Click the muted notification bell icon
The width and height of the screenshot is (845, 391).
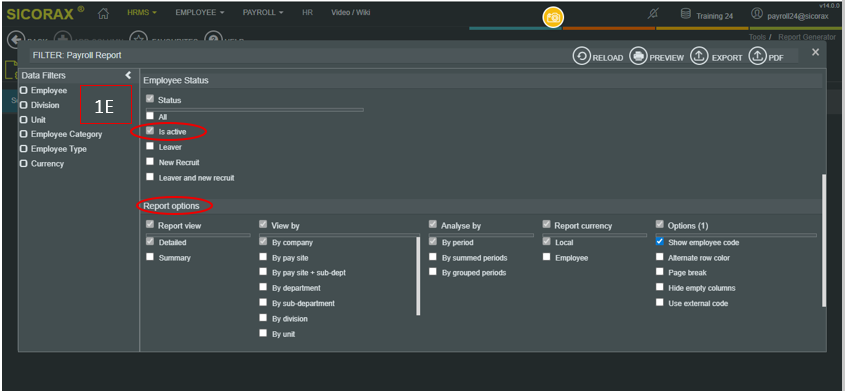652,15
